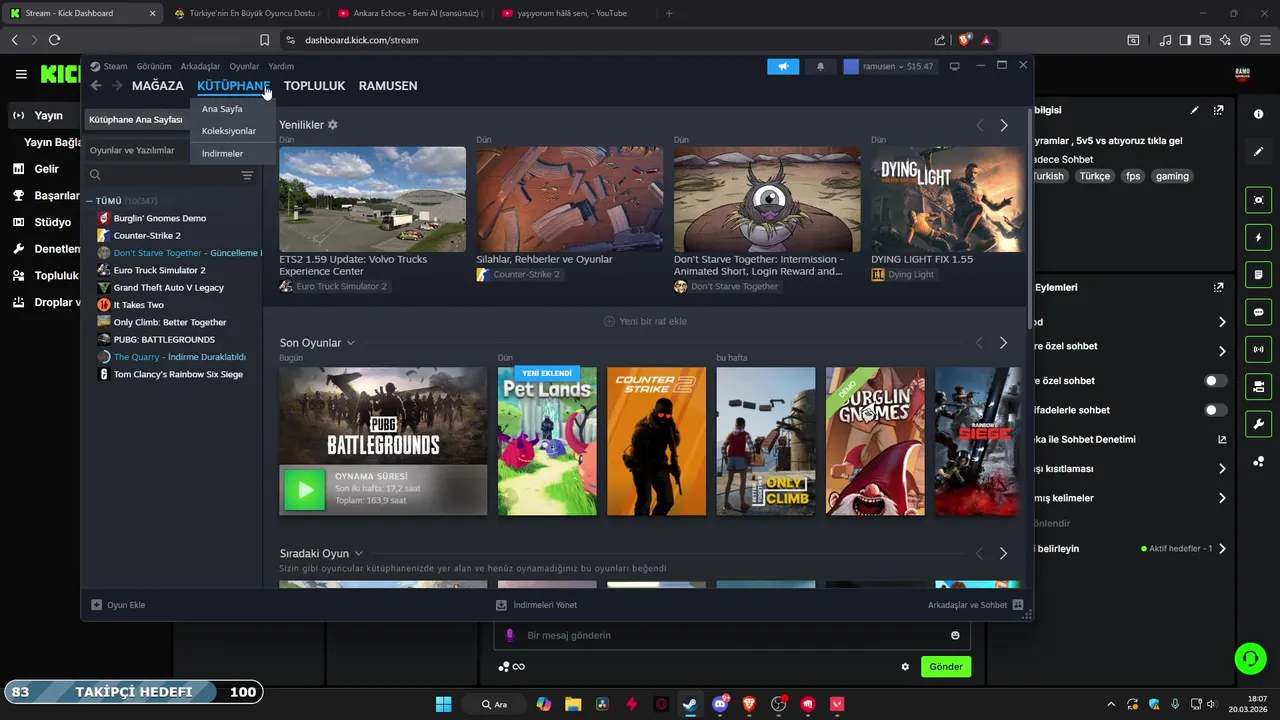Viewport: 1280px width, 720px height.
Task: Open the Yenilikler settings gear
Action: coord(333,125)
